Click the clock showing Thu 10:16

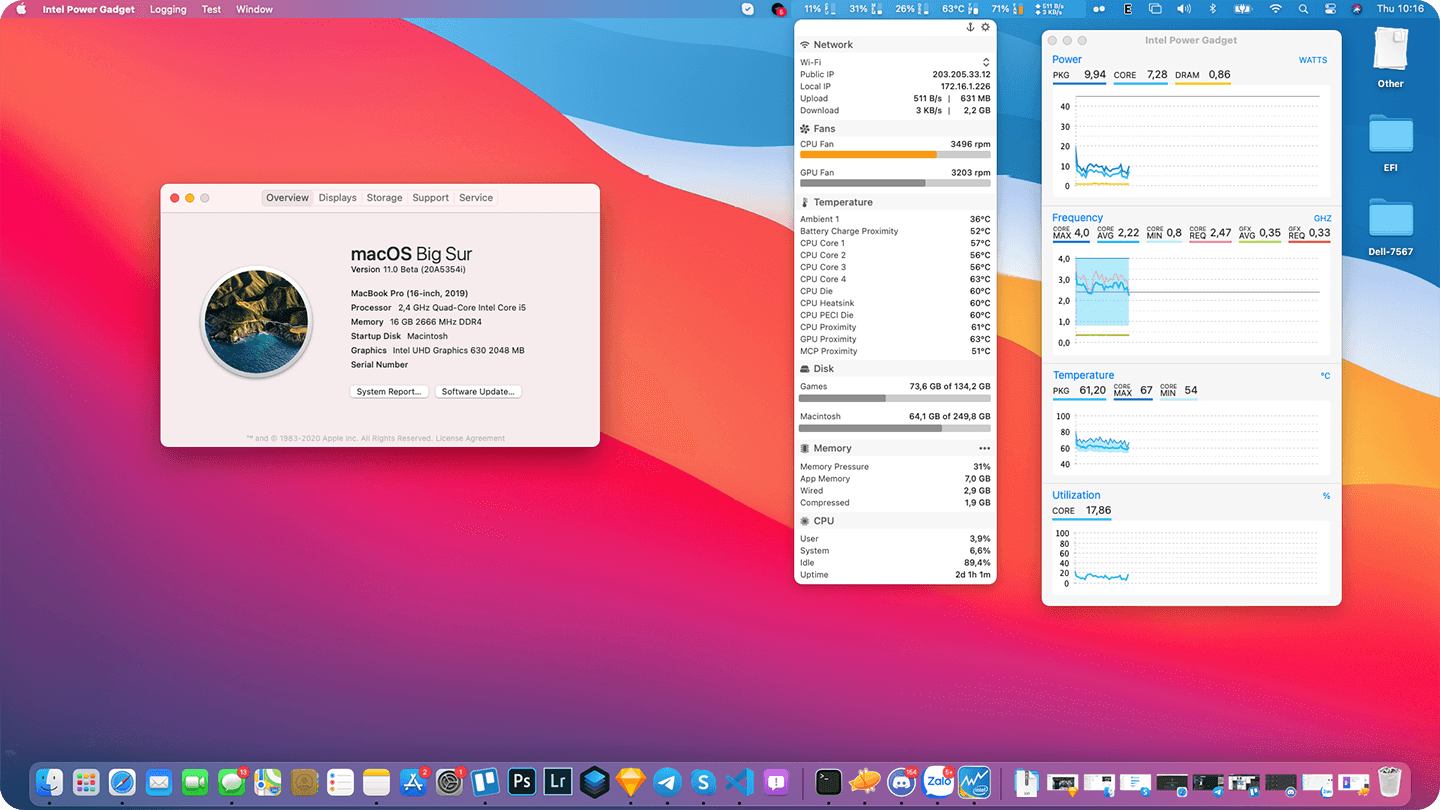tap(1400, 9)
